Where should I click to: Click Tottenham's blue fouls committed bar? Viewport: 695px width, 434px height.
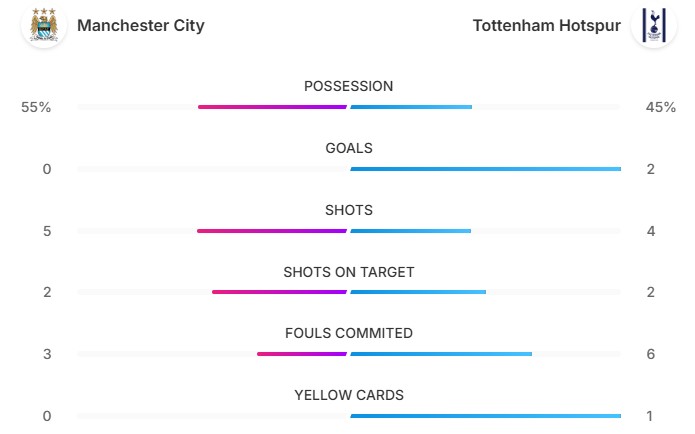(441, 354)
